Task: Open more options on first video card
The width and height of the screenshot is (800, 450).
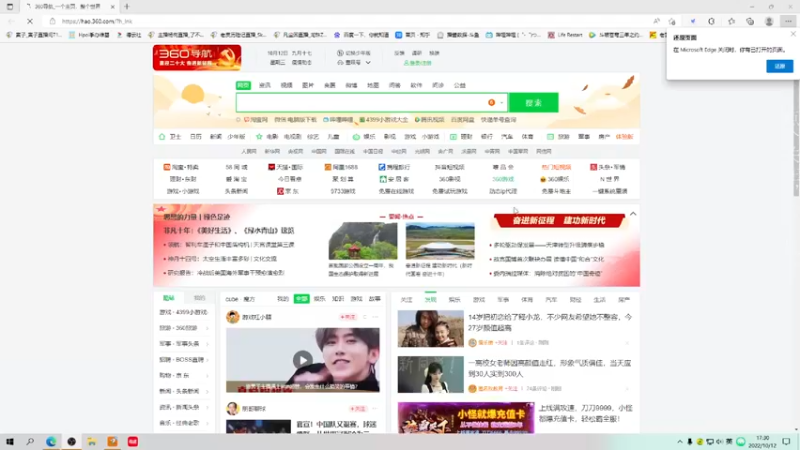Action: tap(376, 317)
